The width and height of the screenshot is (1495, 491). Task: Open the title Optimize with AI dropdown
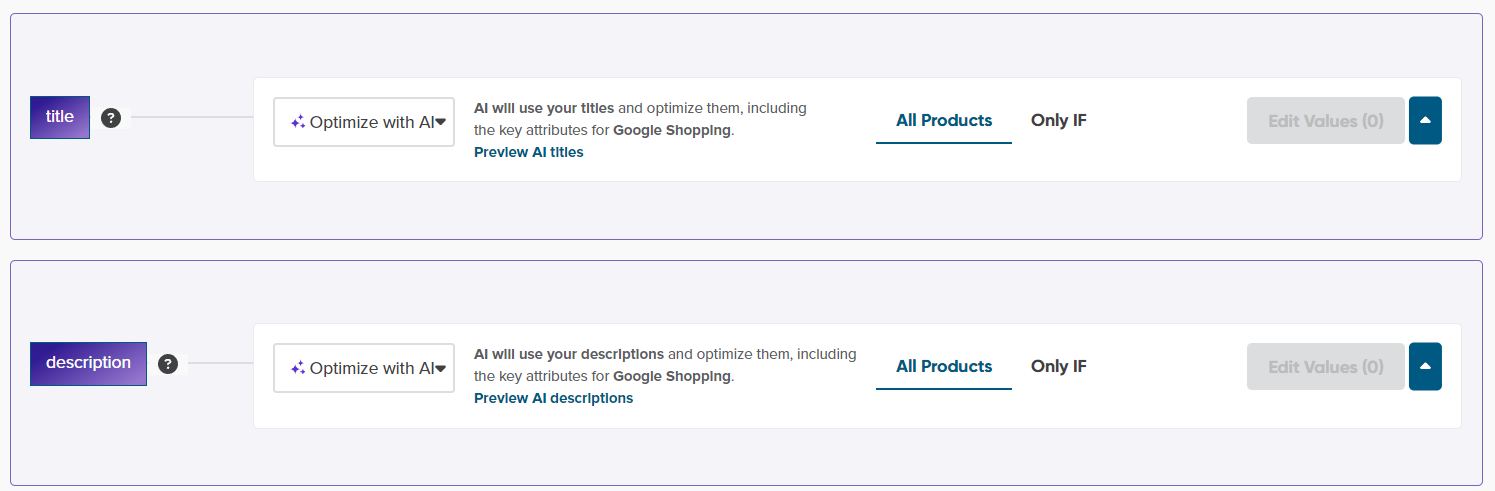(364, 122)
